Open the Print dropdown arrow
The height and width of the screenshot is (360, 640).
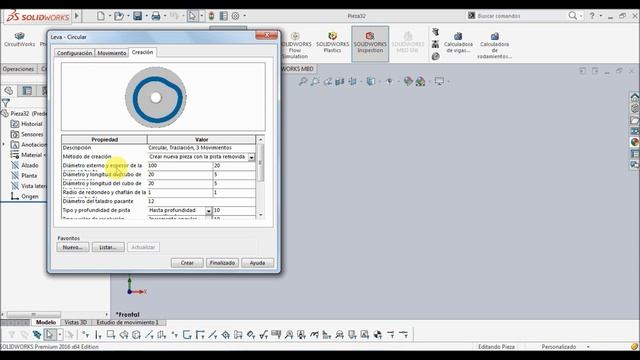coord(165,16)
